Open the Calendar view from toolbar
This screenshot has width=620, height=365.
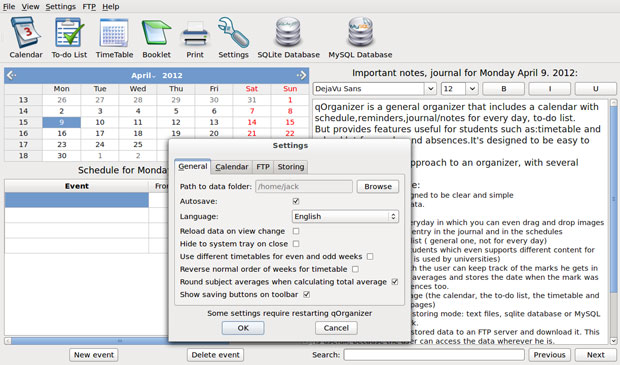[26, 38]
